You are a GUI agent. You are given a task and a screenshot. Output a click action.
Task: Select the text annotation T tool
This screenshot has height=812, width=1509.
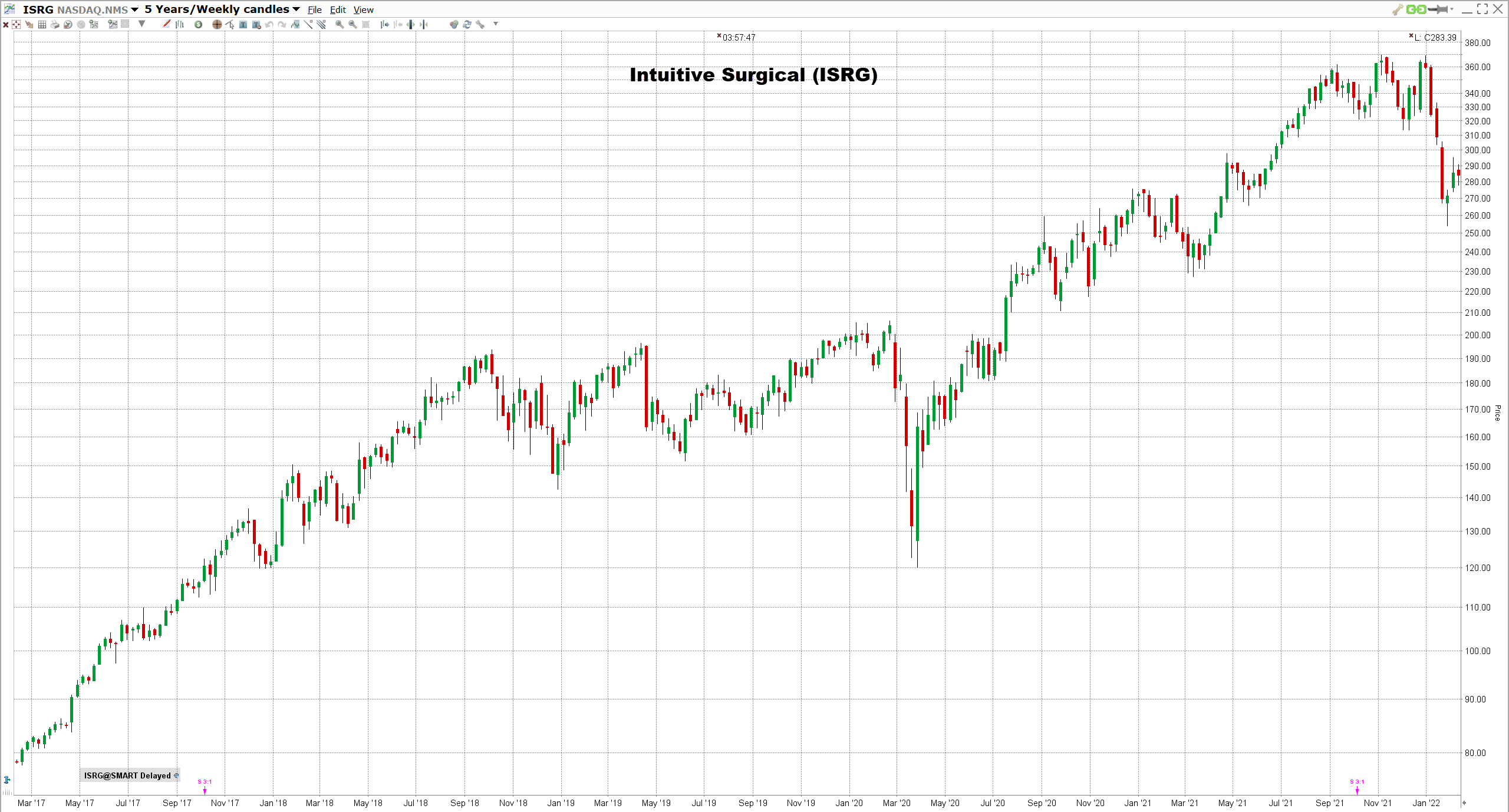tap(243, 24)
